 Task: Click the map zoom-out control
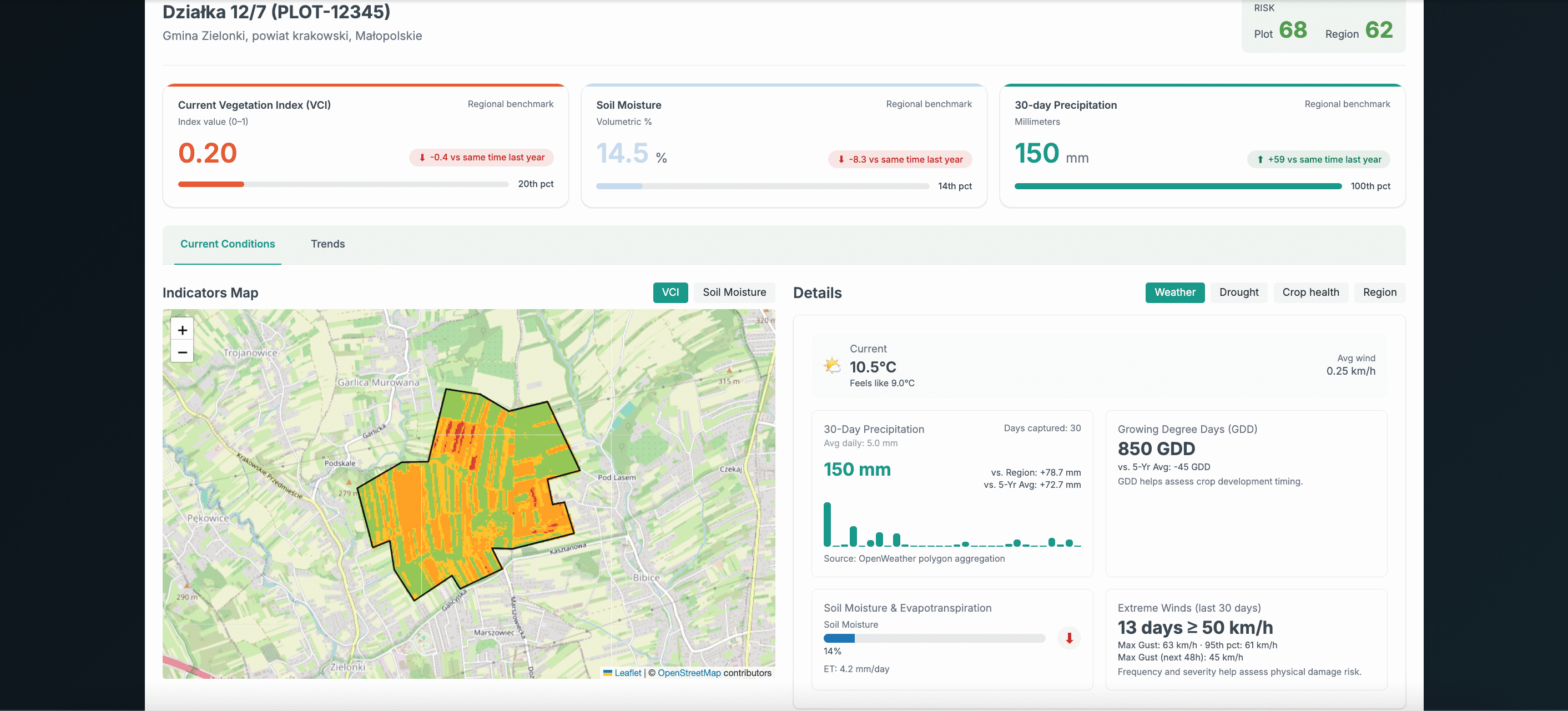click(x=182, y=352)
